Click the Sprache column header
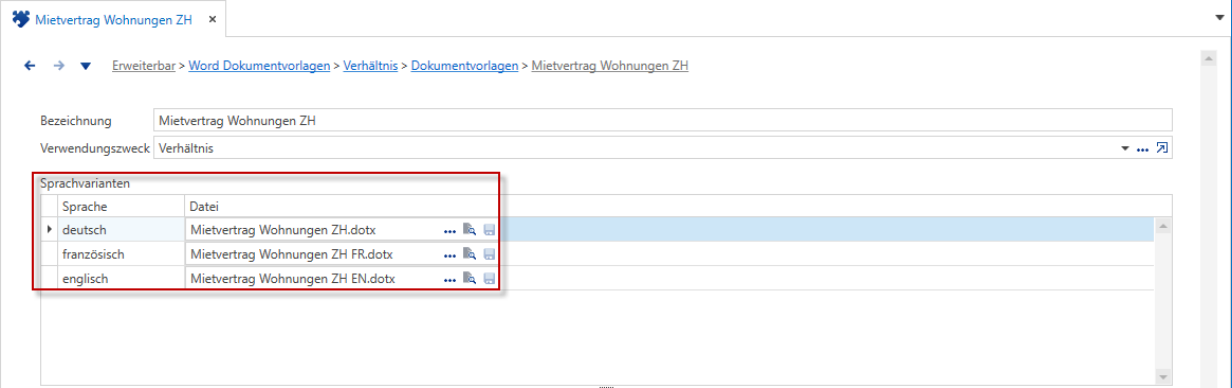This screenshot has width=1232, height=388. tap(121, 206)
